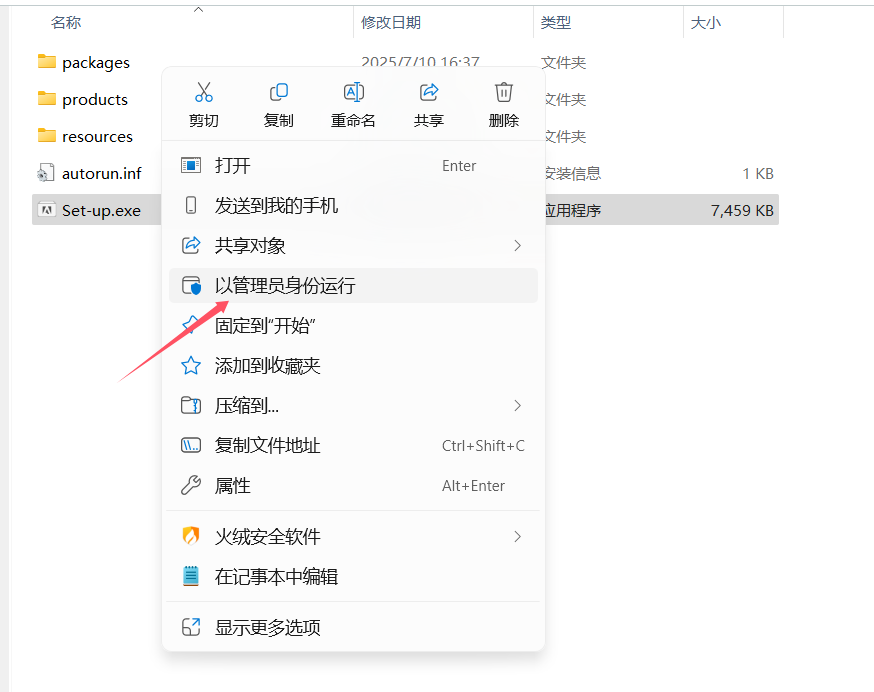Click the 重命名 (Rename) icon
Viewport: 874px width, 692px height.
point(353,91)
